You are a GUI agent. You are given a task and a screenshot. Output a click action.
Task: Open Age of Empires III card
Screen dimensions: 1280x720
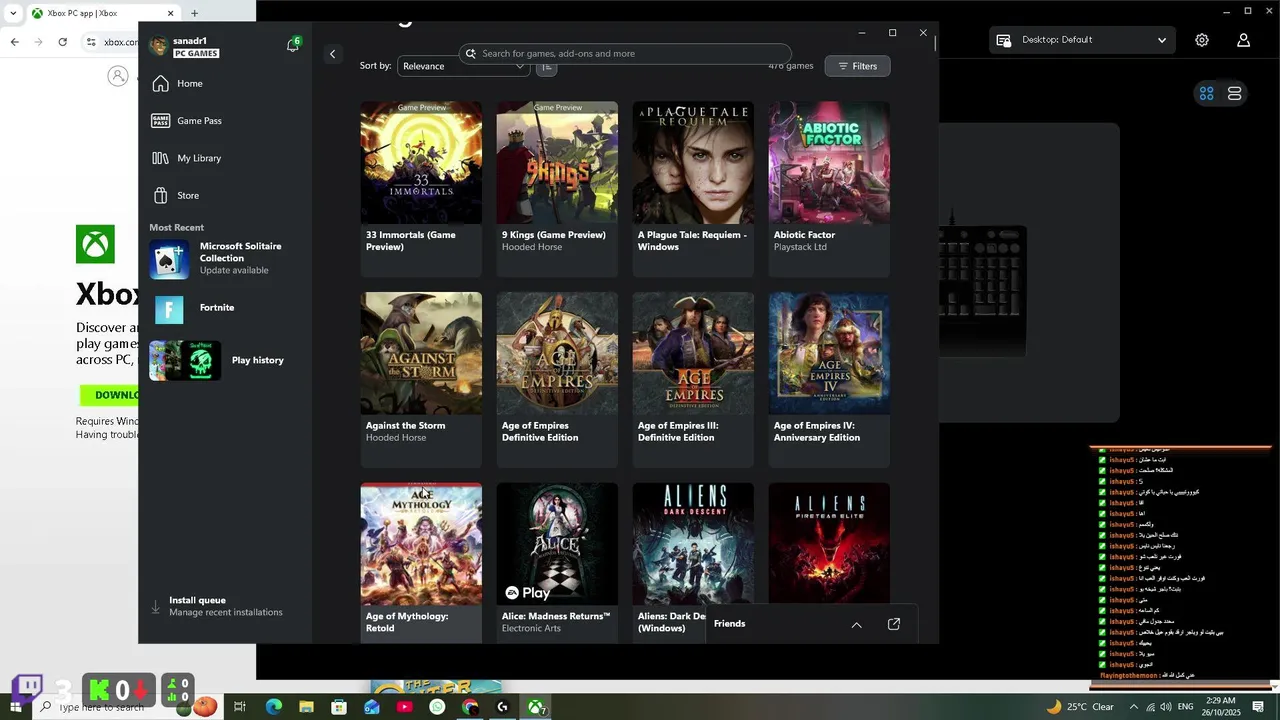click(693, 379)
